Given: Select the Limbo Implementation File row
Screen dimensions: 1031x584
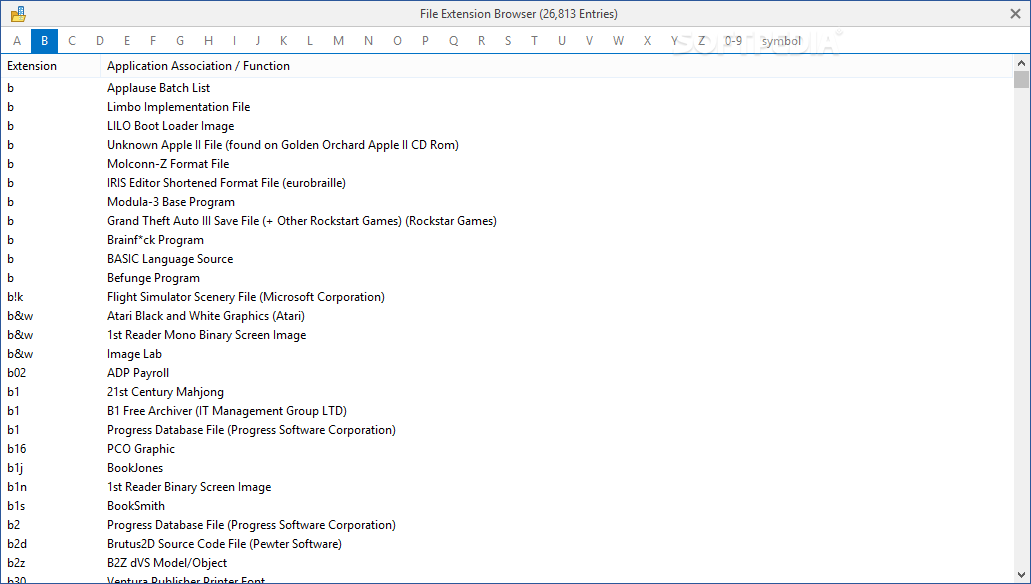Looking at the screenshot, I should click(x=506, y=107).
